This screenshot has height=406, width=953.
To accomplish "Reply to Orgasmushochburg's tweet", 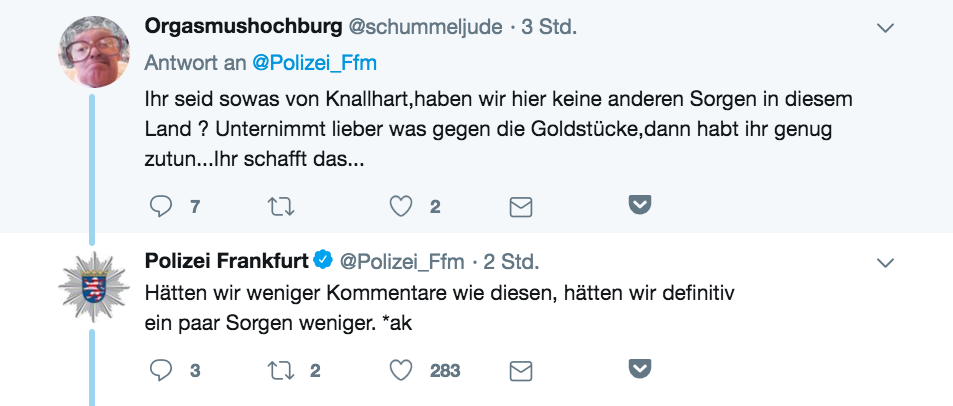I will (x=161, y=207).
